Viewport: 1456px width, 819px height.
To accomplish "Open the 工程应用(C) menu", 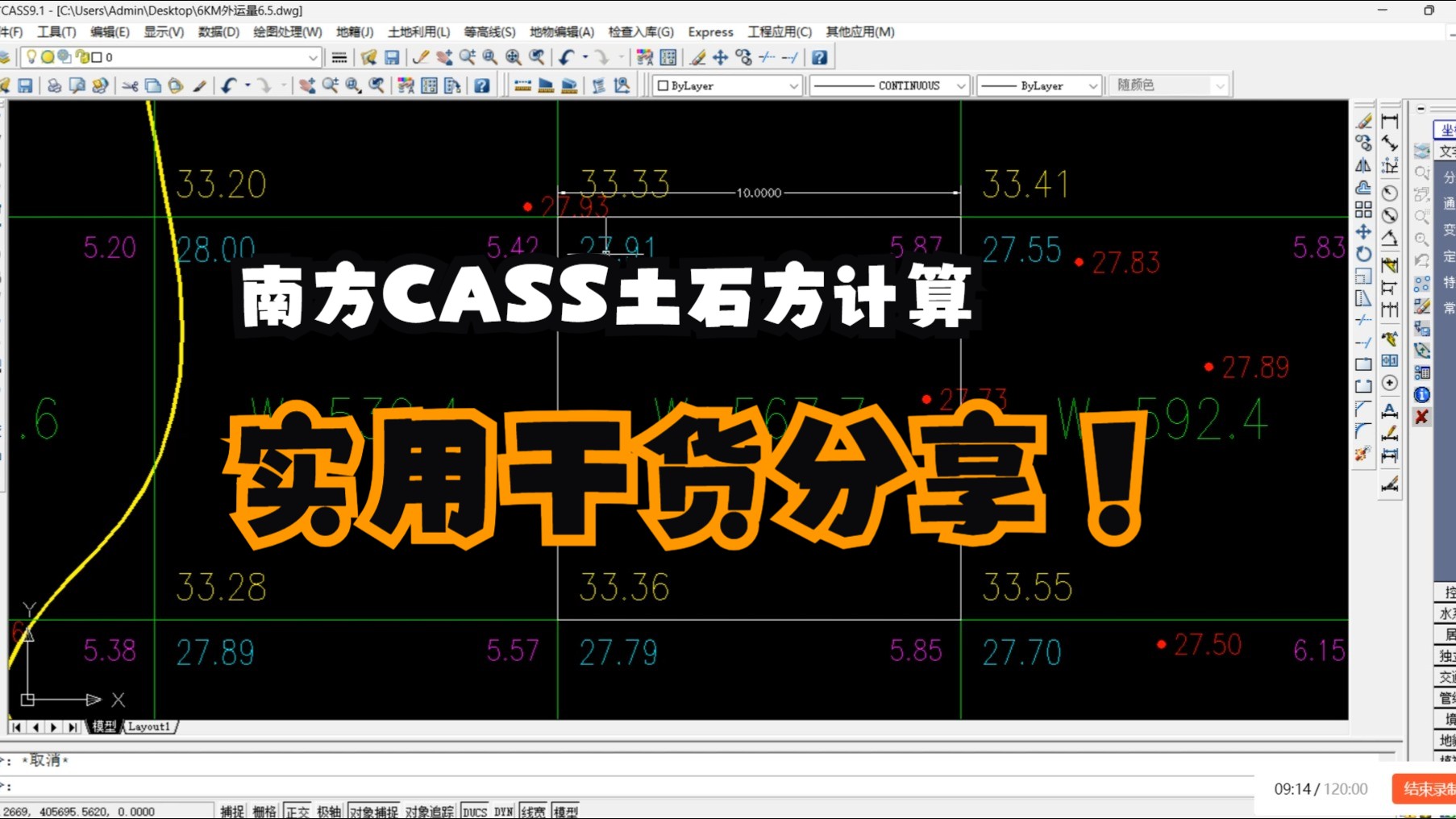I will 779,32.
